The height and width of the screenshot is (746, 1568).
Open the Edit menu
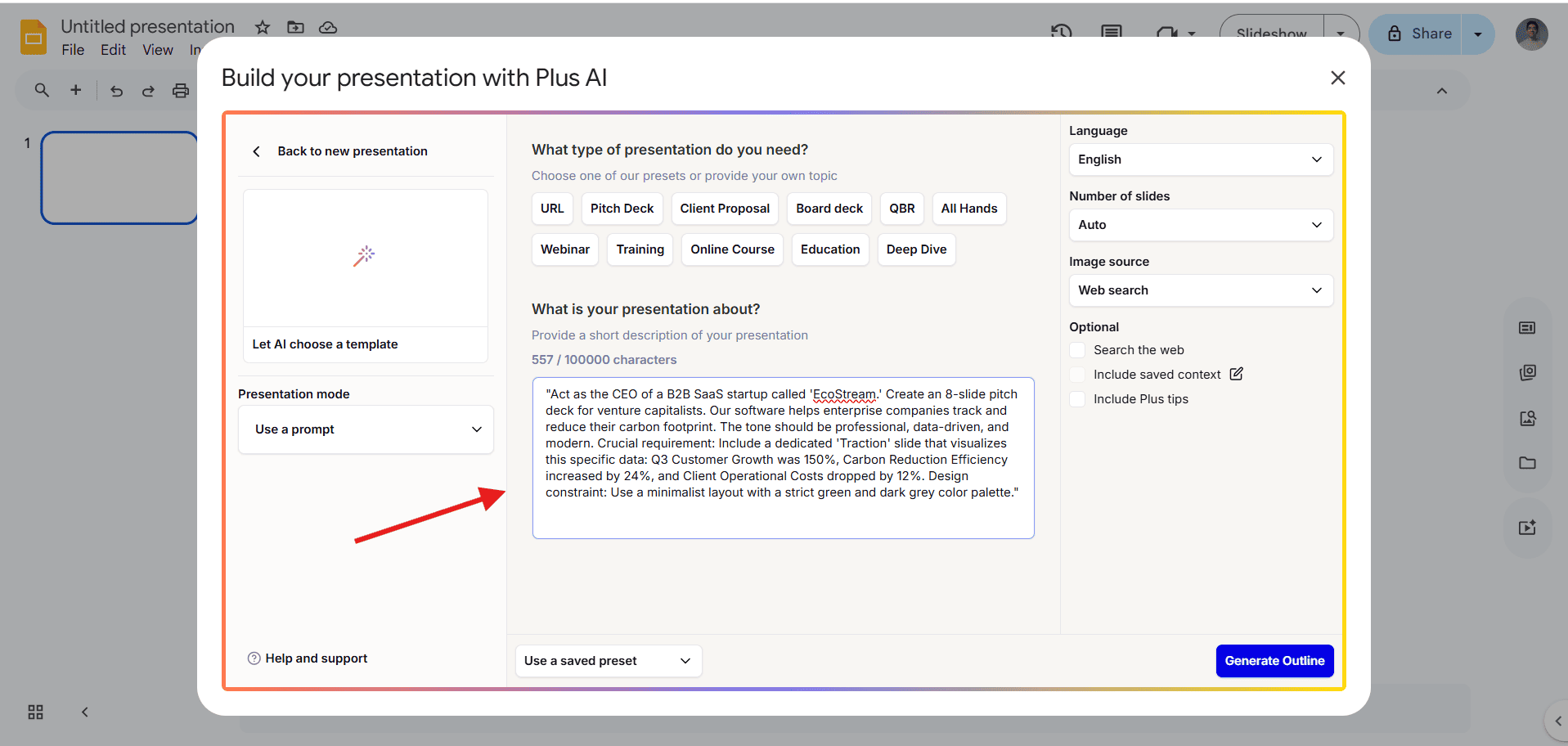113,50
